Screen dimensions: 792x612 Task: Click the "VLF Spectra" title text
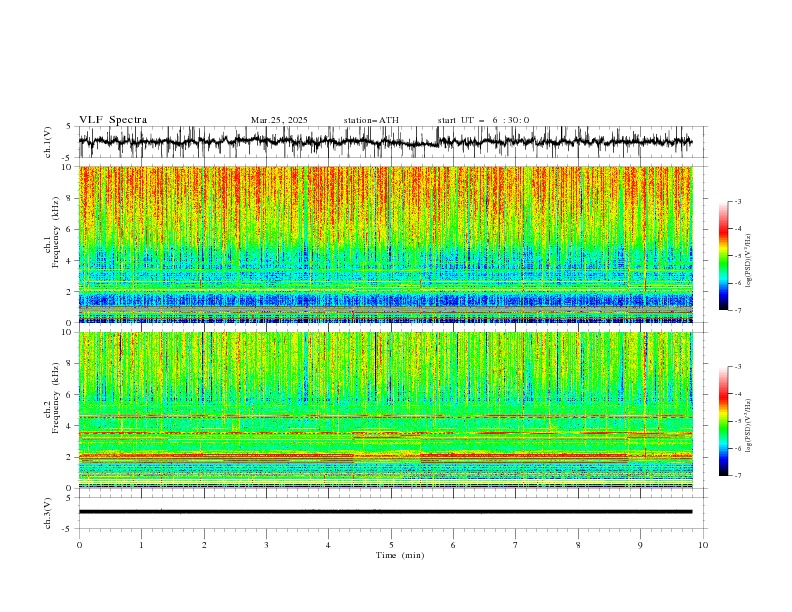point(113,120)
